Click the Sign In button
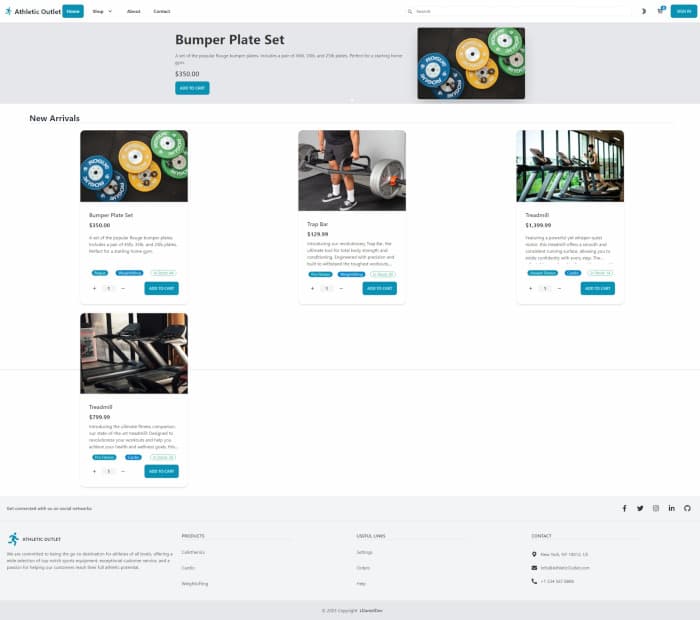 tap(683, 11)
